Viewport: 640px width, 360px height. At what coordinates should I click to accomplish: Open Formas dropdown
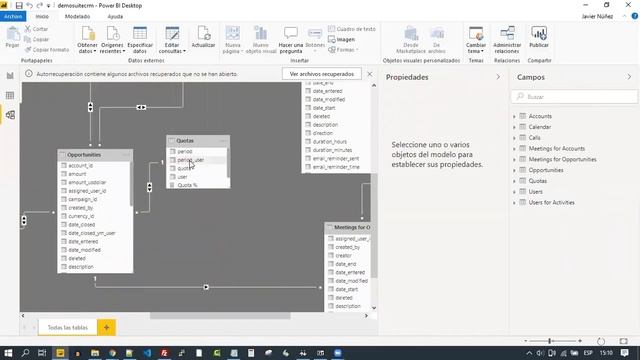(x=344, y=49)
